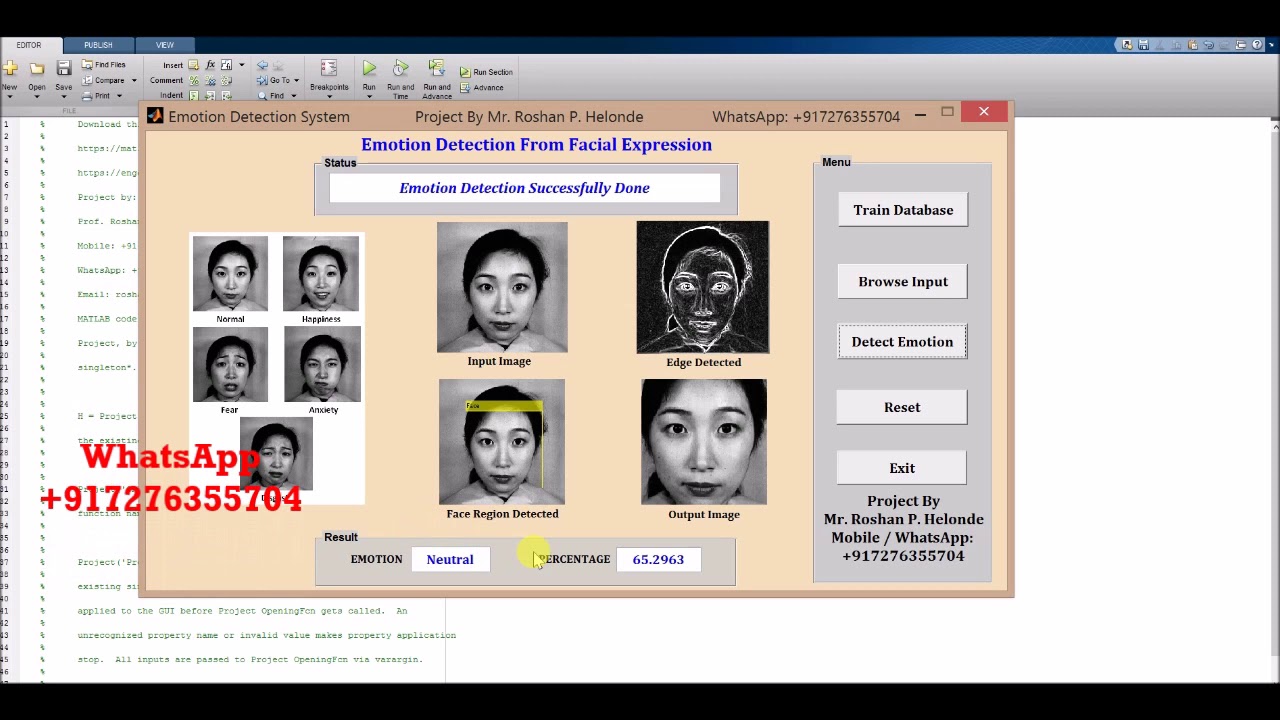Expand the Go To dropdown arrow

(x=296, y=80)
